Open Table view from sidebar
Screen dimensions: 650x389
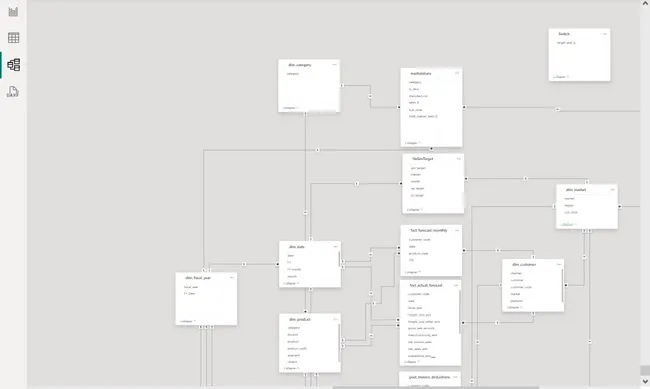pos(13,38)
